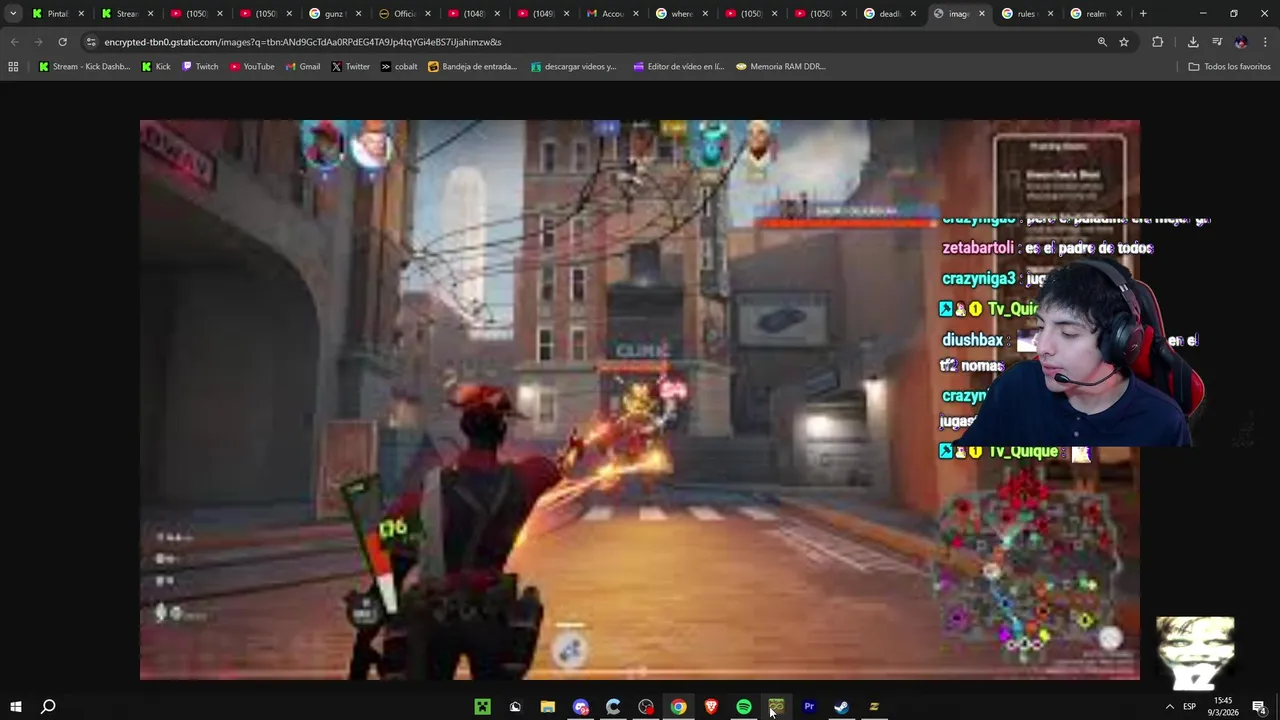Viewport: 1280px width, 720px height.
Task: Switch to the realm Google tab
Action: (1094, 14)
